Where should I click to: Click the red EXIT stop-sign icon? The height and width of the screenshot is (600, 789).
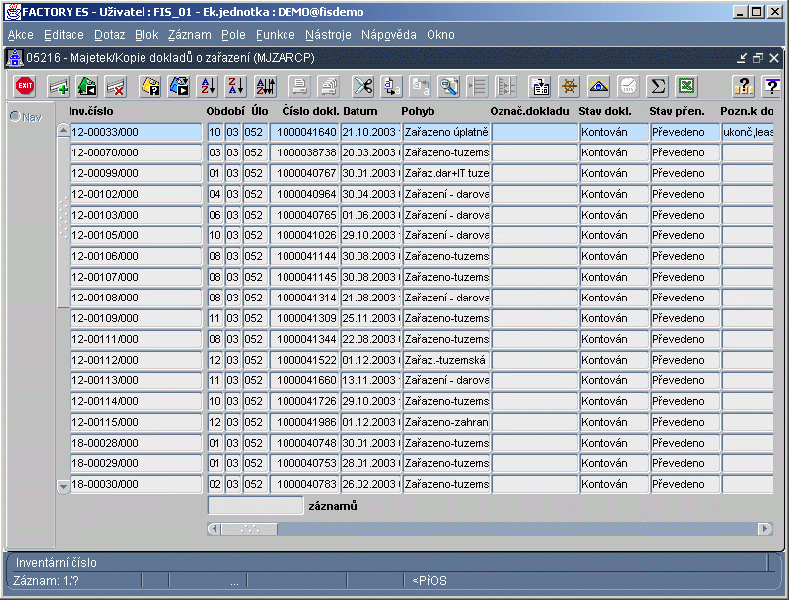[25, 86]
